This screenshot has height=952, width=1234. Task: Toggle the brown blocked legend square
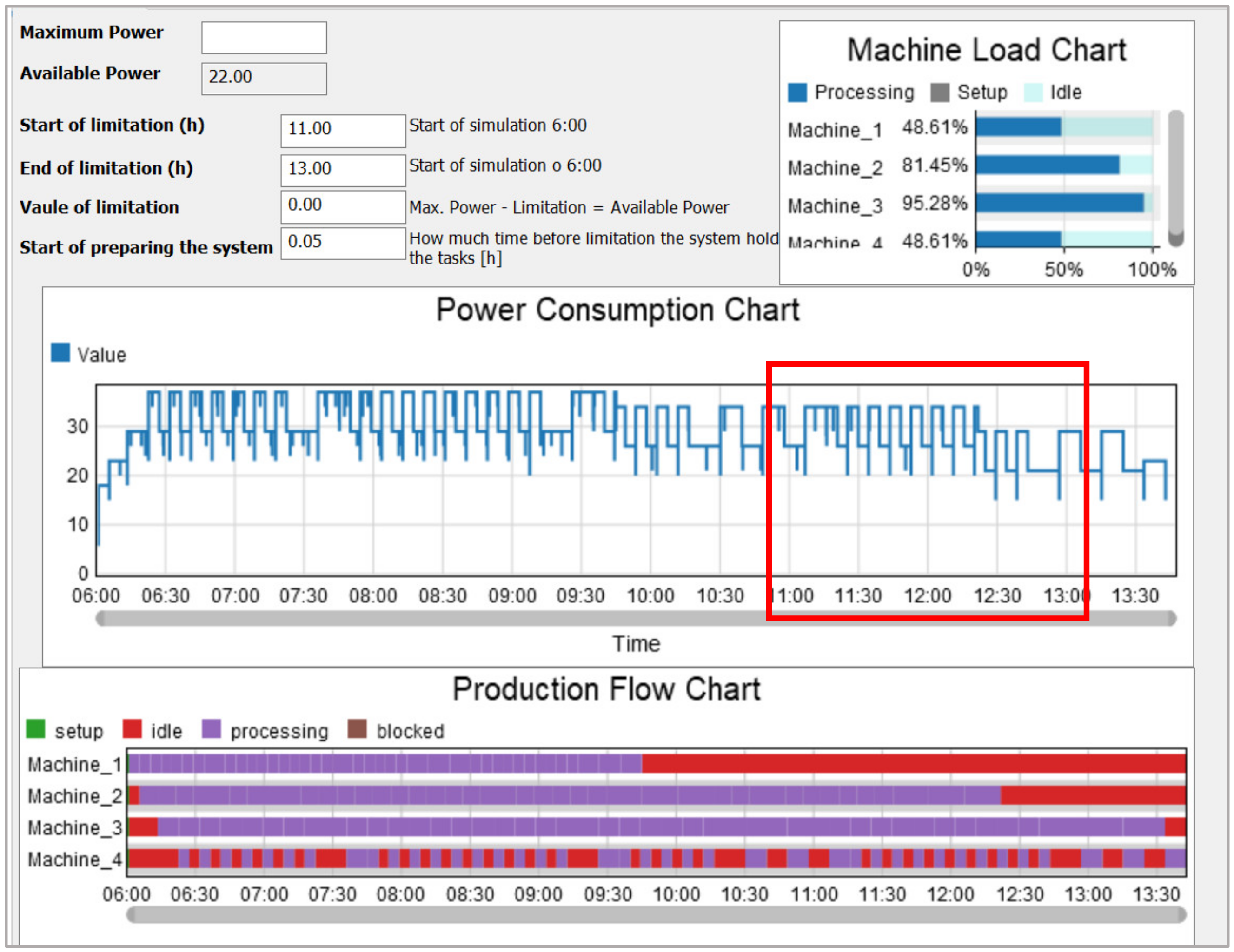coord(357,729)
